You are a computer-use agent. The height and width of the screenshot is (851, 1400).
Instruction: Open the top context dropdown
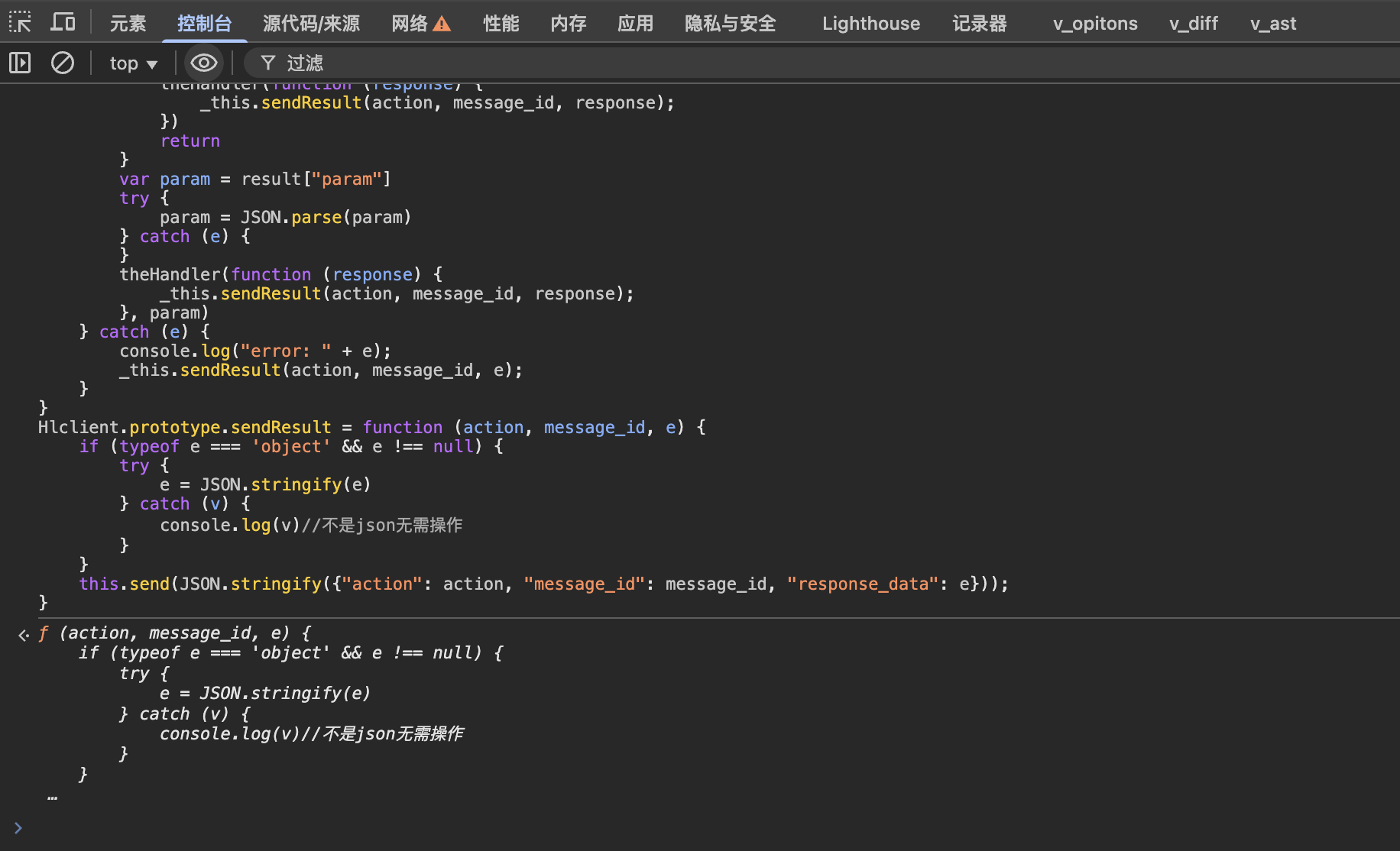tap(133, 63)
